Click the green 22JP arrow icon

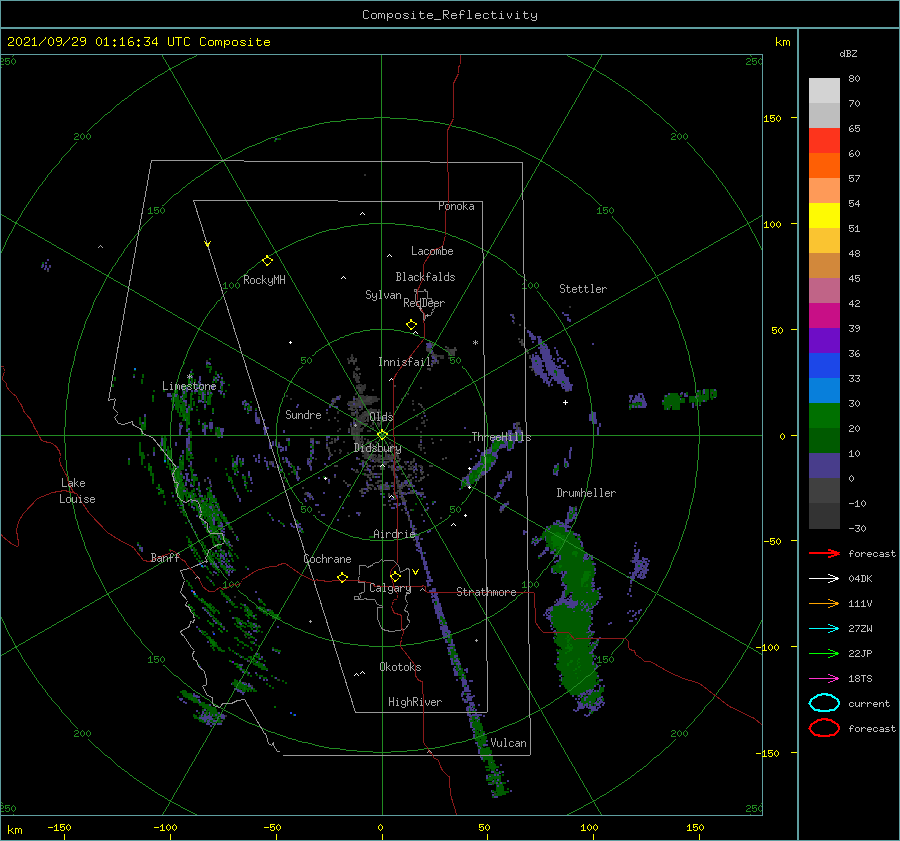point(824,653)
